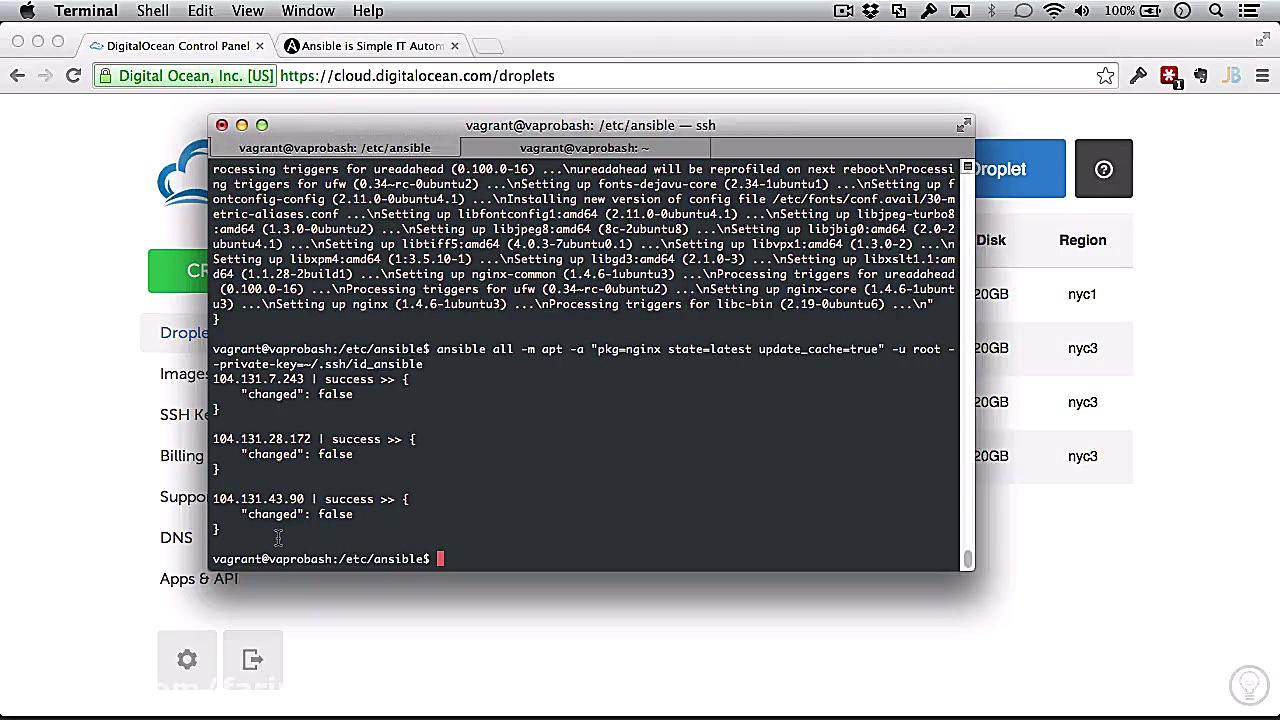Open DigitalOcean settings gear
Viewport: 1280px width, 720px height.
187,660
